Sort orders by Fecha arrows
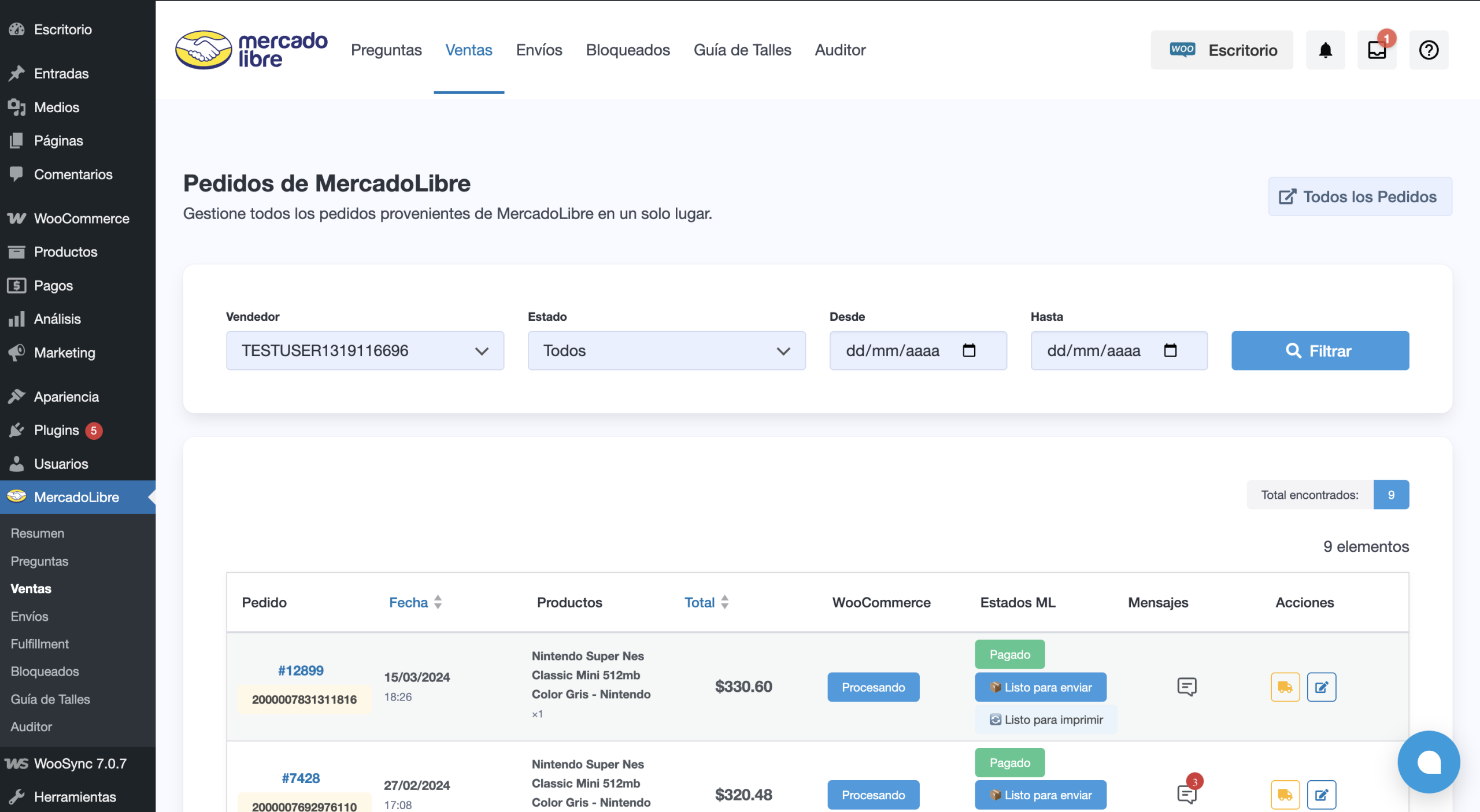 pos(438,602)
